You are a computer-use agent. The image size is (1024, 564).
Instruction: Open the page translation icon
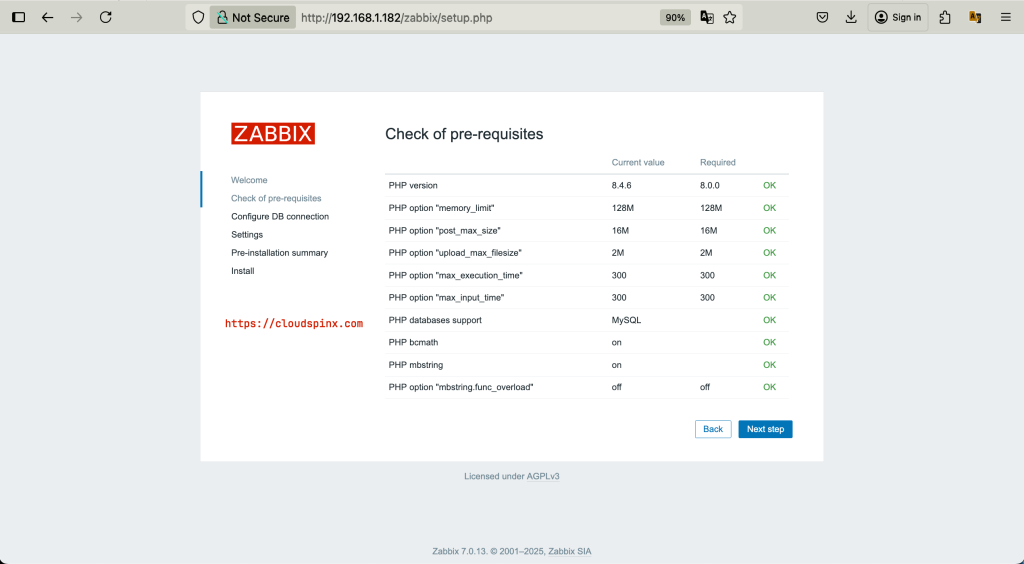click(x=707, y=18)
